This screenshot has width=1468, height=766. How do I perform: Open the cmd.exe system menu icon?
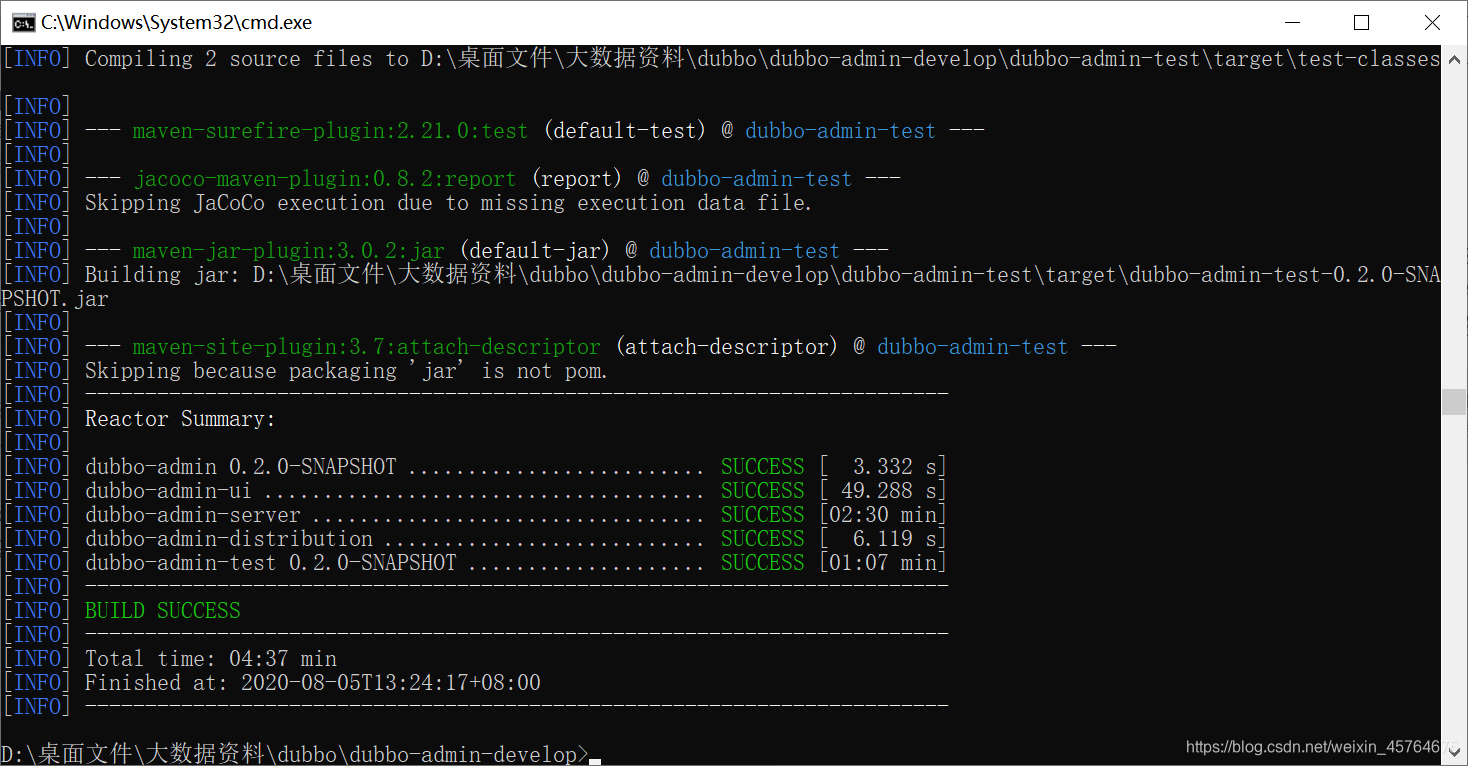[24, 22]
